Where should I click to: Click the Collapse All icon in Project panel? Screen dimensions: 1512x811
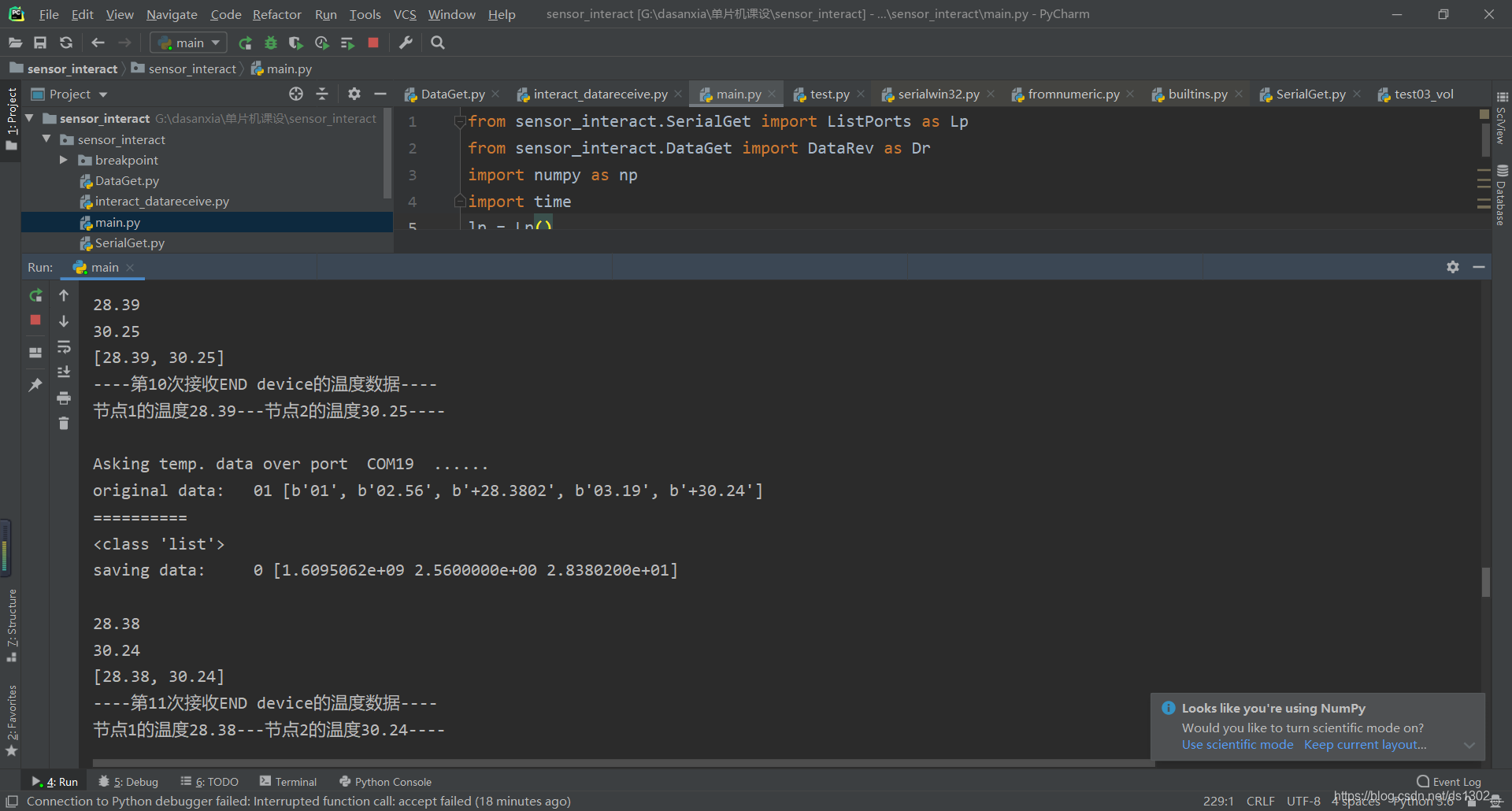(x=322, y=94)
